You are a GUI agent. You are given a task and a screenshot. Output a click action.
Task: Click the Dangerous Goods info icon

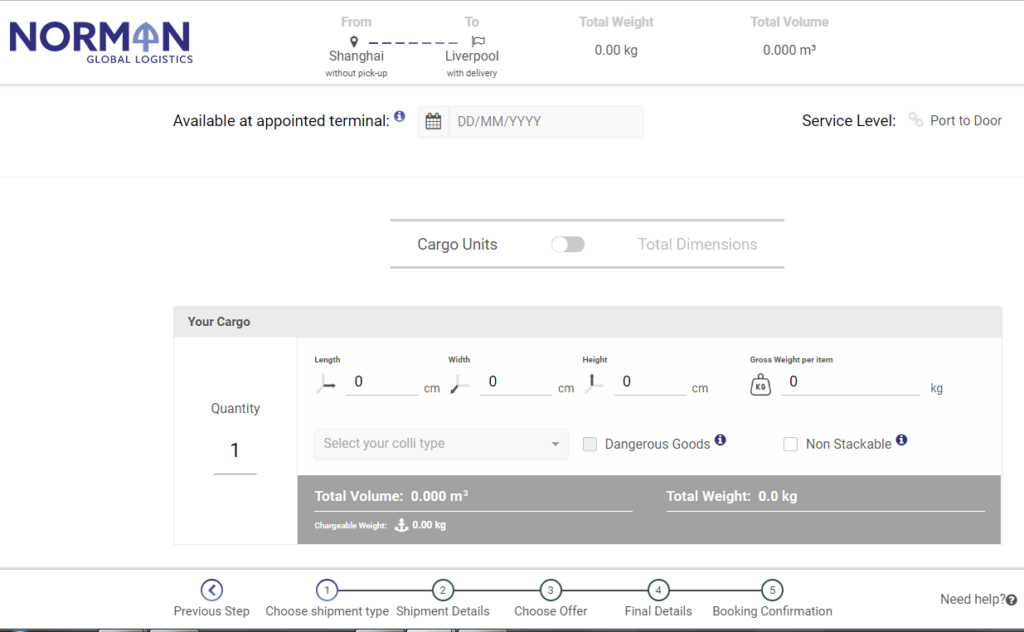pyautogui.click(x=720, y=439)
